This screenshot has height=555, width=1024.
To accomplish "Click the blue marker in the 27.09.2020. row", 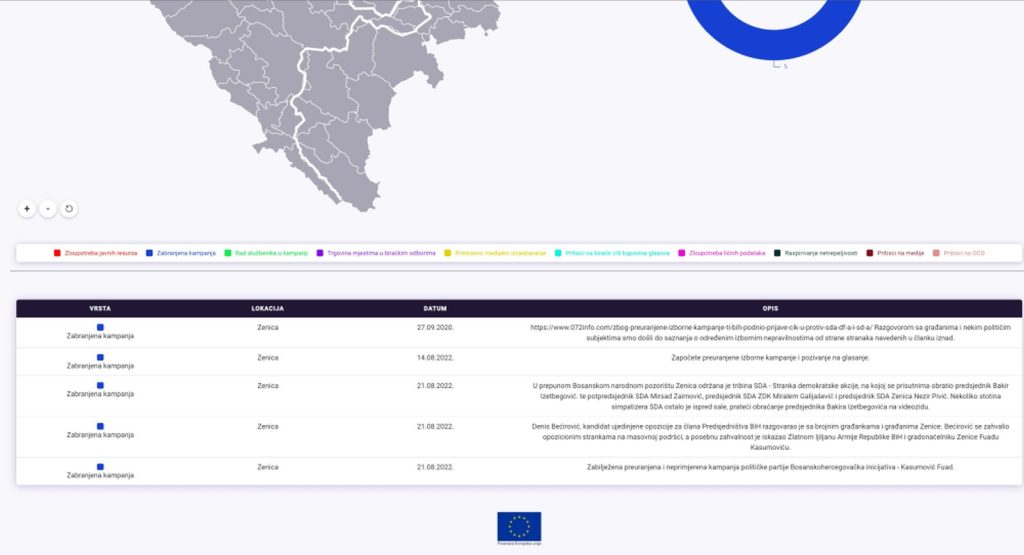I will click(100, 327).
